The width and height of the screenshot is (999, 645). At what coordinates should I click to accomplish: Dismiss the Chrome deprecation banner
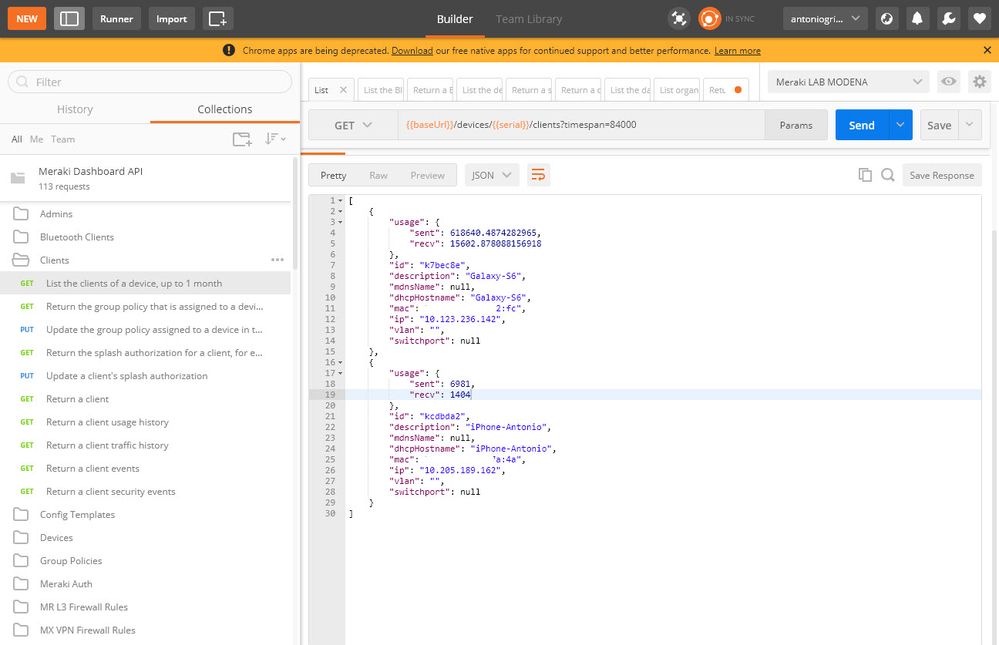click(x=987, y=50)
